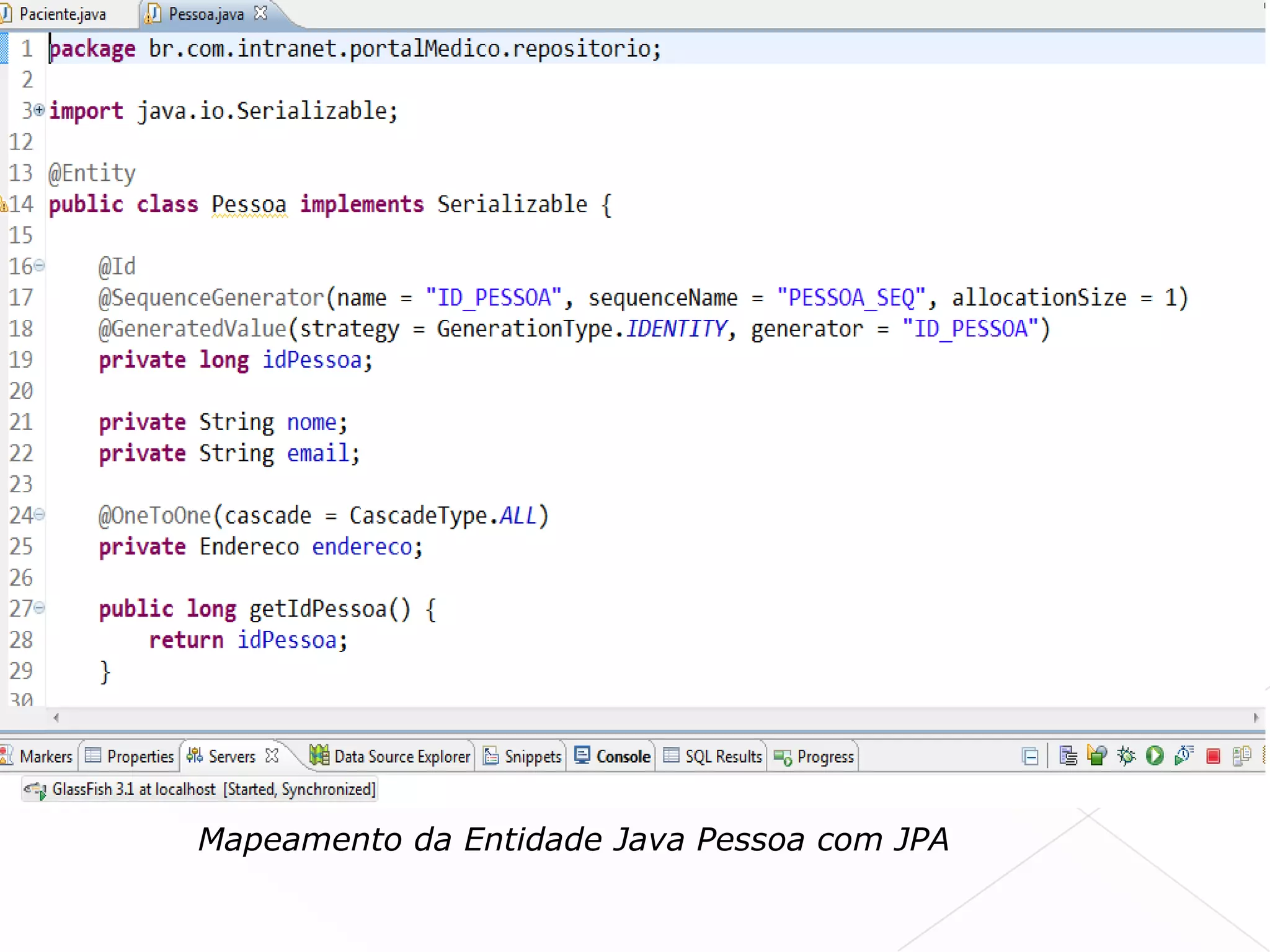Click CascadeType.ALL constant
The height and width of the screenshot is (952, 1270).
443,515
